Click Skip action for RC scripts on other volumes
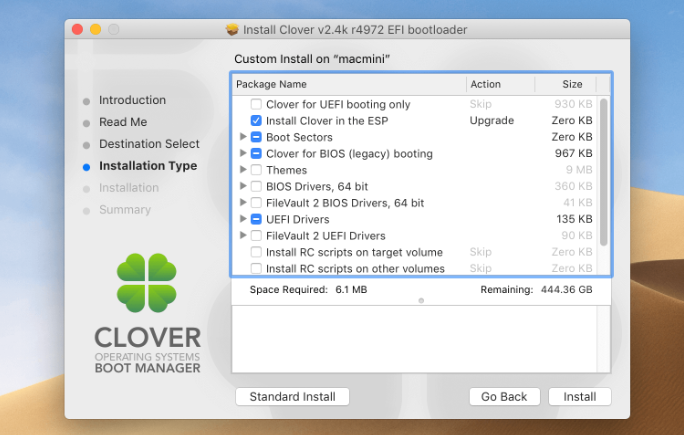The width and height of the screenshot is (684, 435). 480,268
